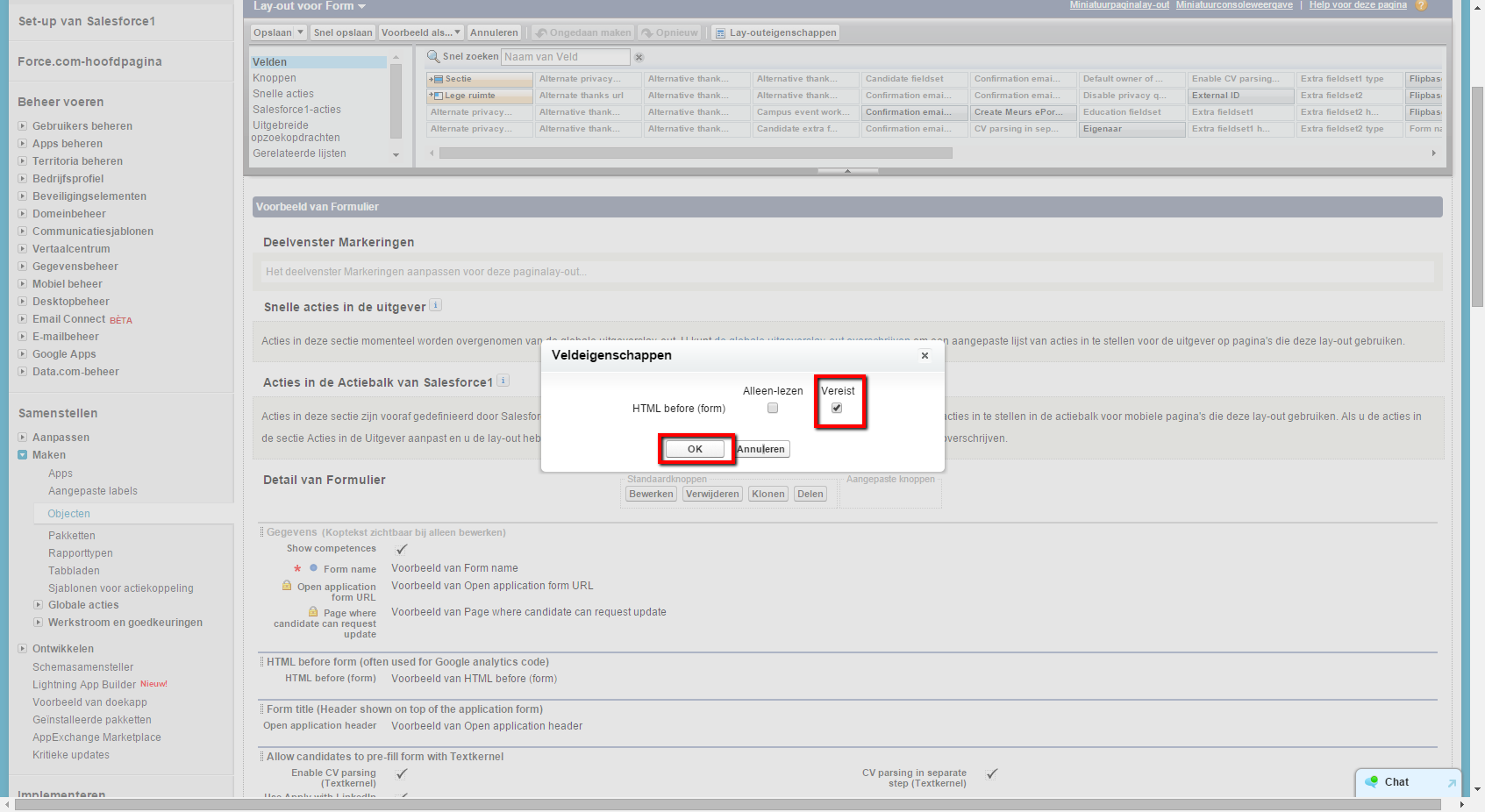Click the Snel zoeken magnifier icon
The image size is (1485, 812).
coord(432,57)
